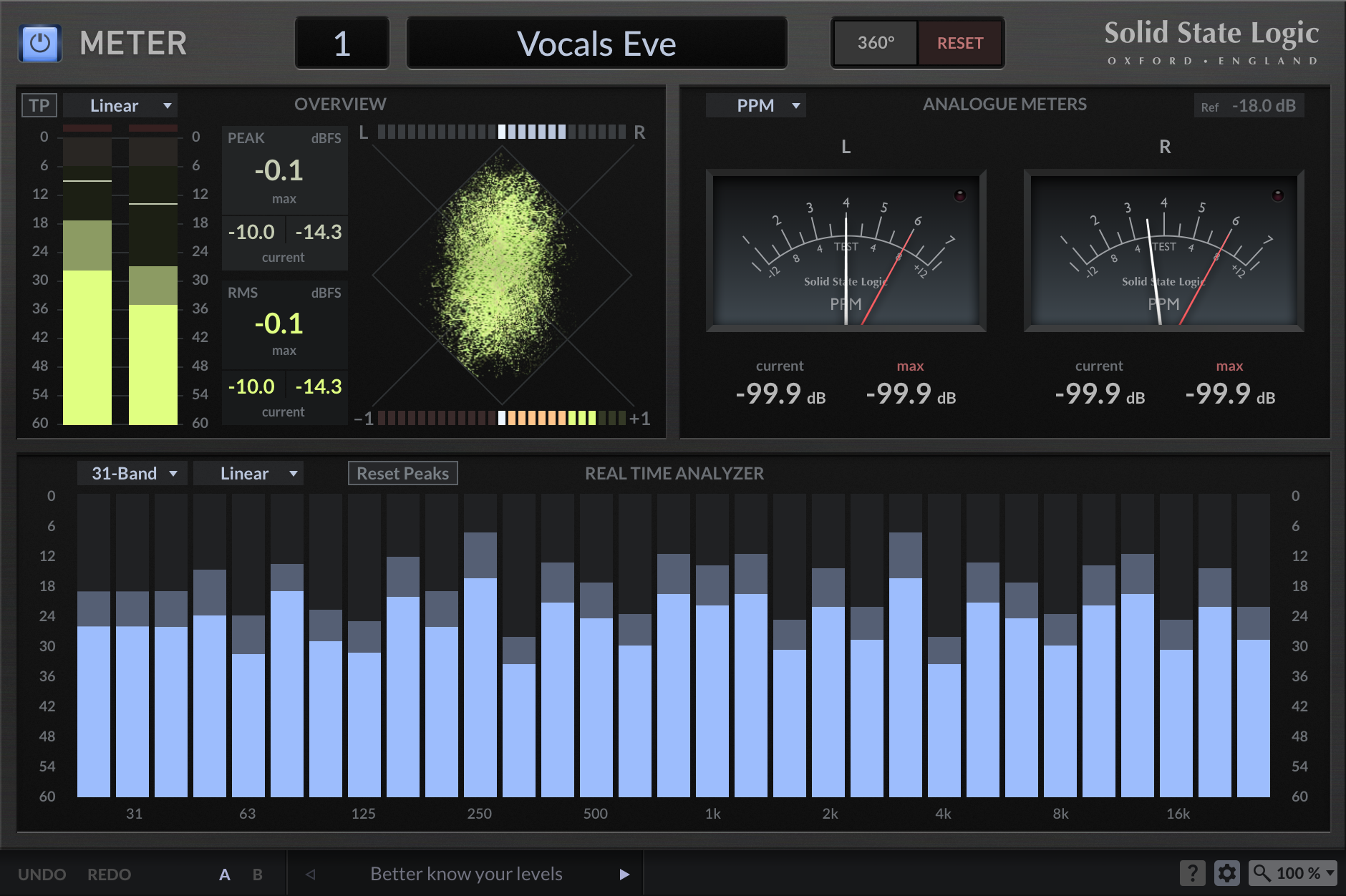Screen dimensions: 1346x896
Task: Open the analyzer Linear scale dropdown
Action: pos(248,474)
